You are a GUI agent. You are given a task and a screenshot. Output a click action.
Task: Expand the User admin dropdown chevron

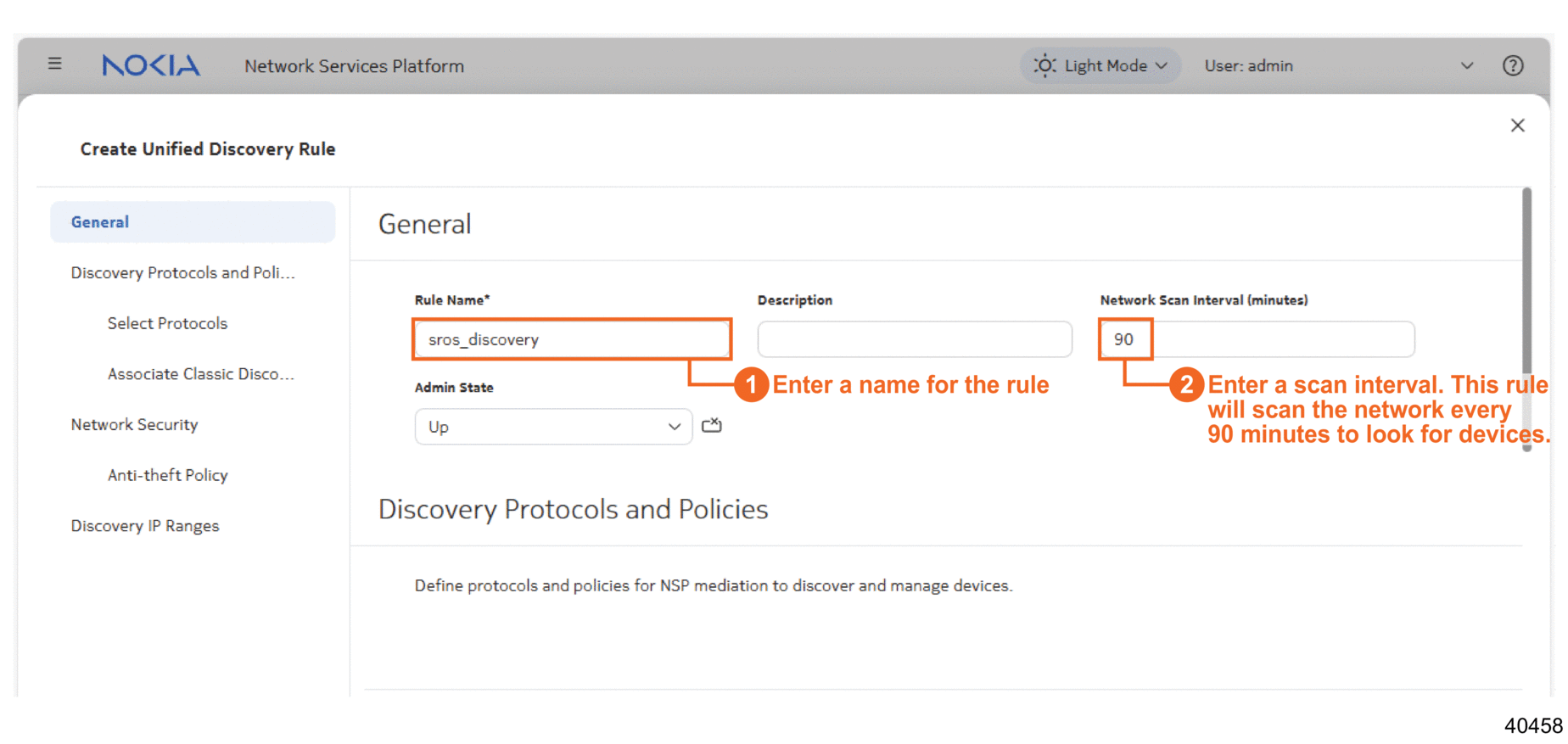click(1466, 65)
